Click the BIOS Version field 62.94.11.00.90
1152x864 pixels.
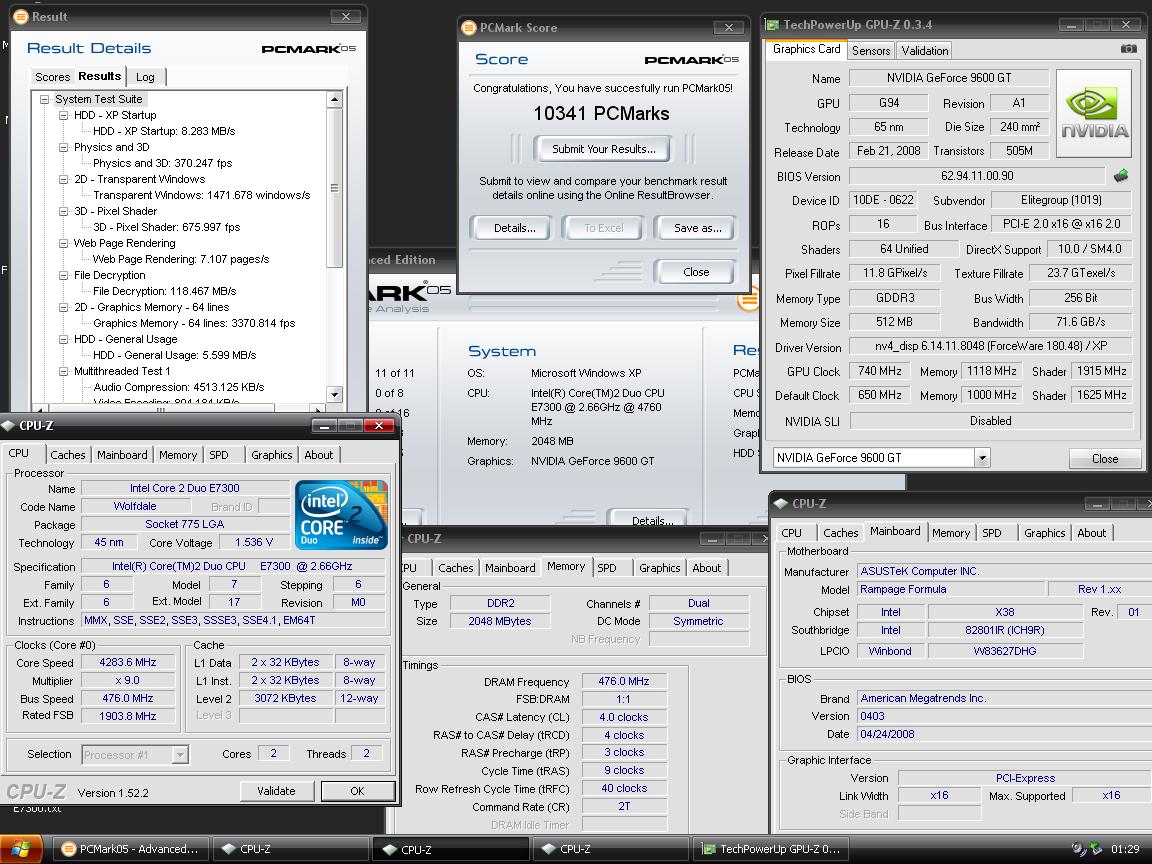click(x=977, y=176)
